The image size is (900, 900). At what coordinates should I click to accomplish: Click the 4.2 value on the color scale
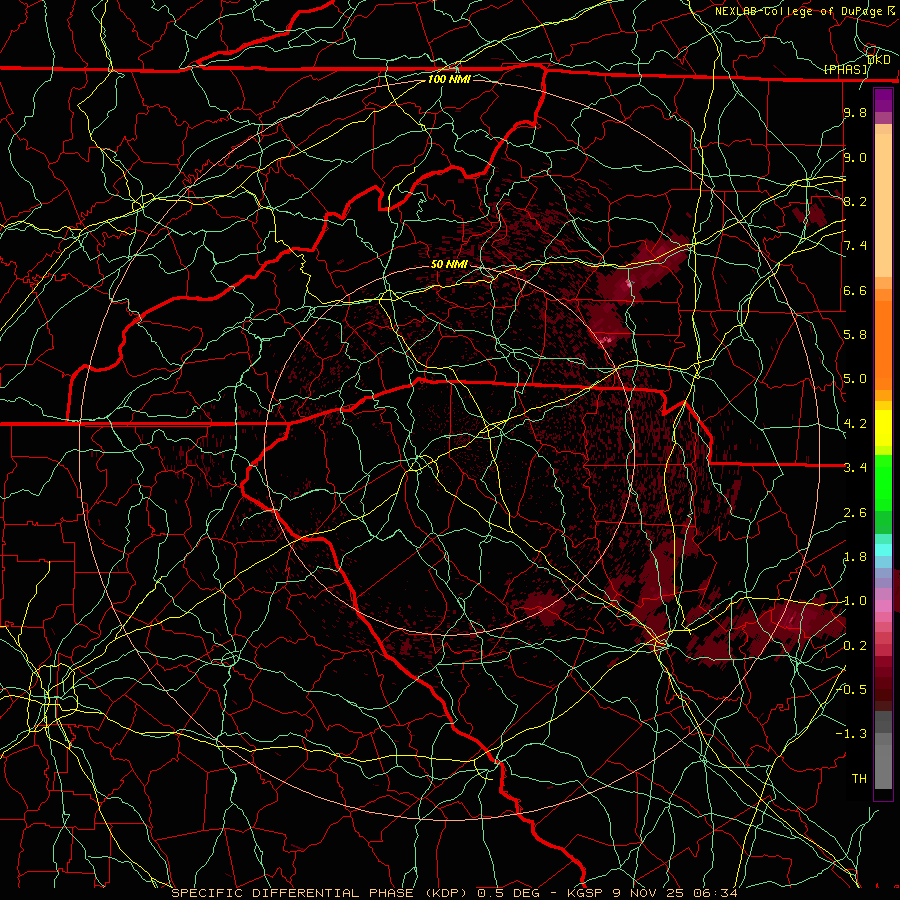pyautogui.click(x=855, y=424)
